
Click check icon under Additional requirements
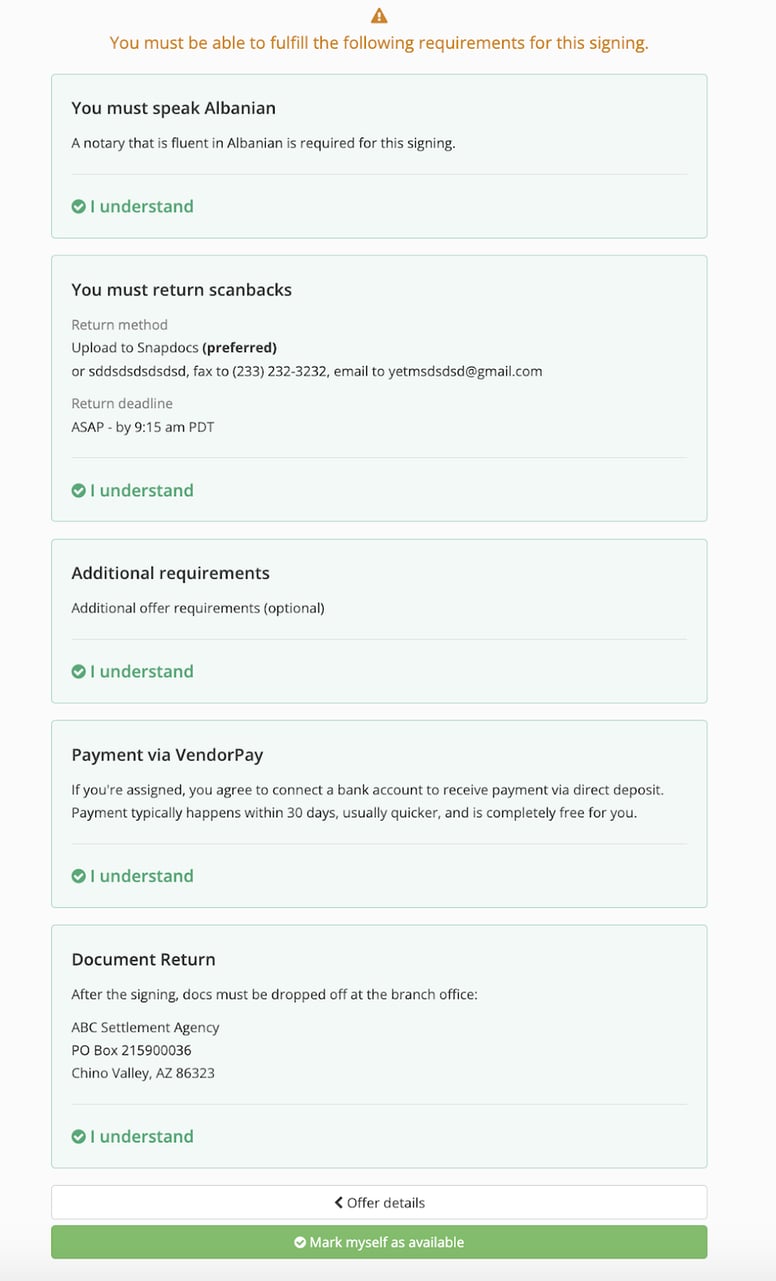click(78, 672)
